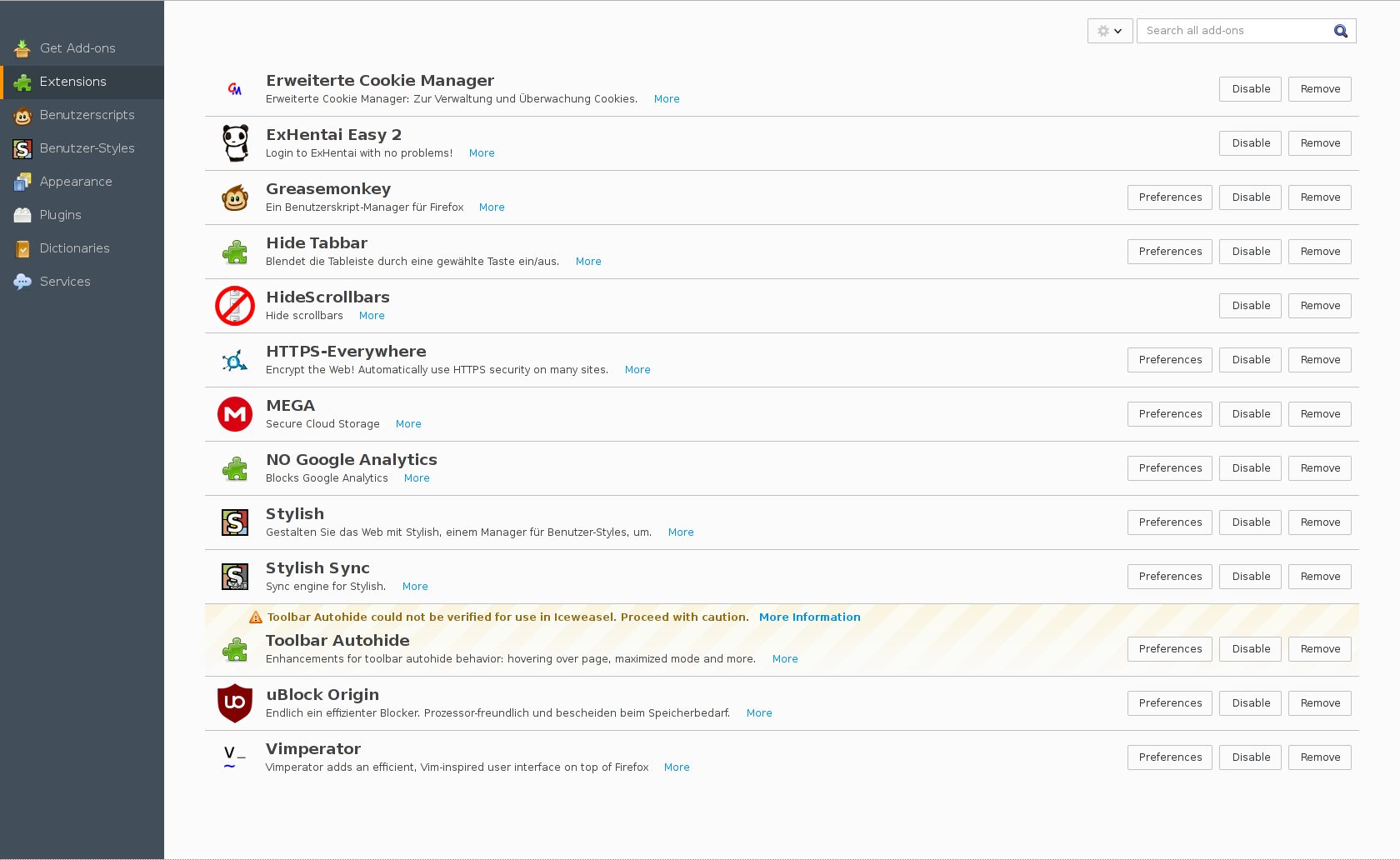Image resolution: width=1400 pixels, height=860 pixels.
Task: Remove NO Google Analytics
Action: (1320, 468)
